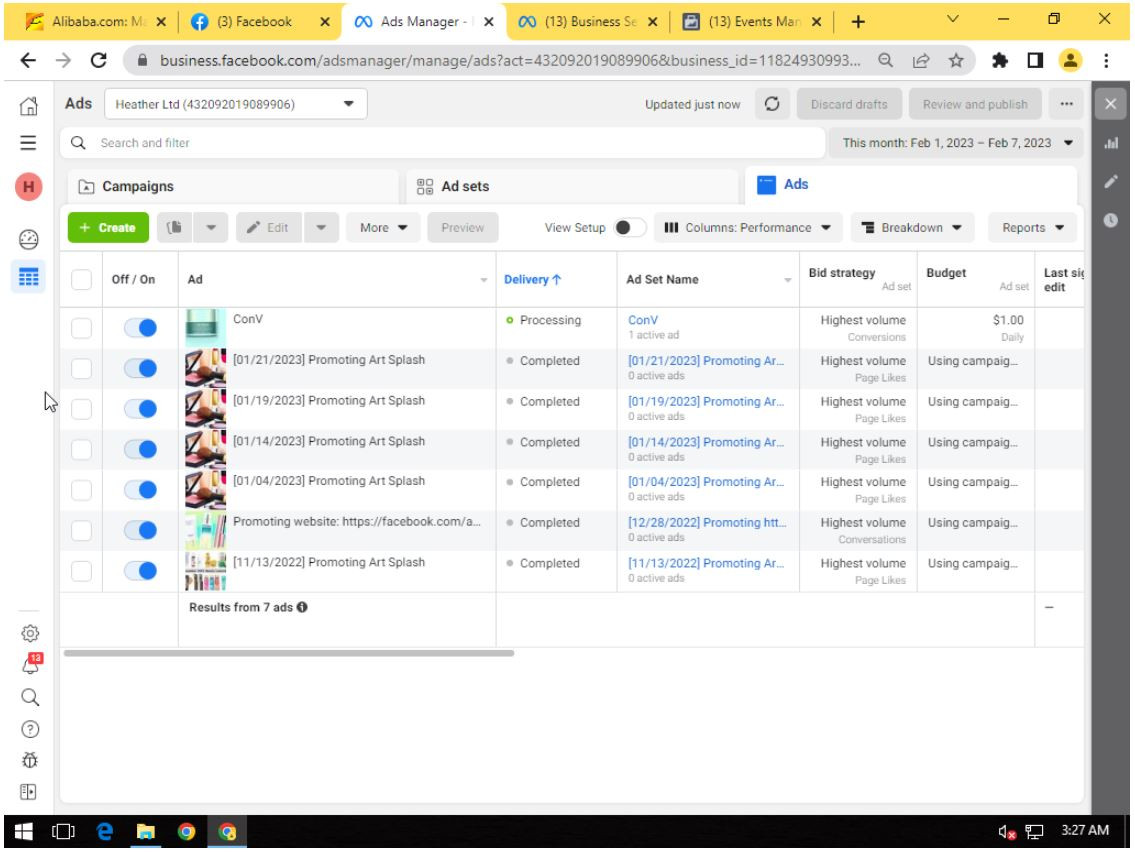Image resolution: width=1135 pixels, height=852 pixels.
Task: Sort by the Delivery column header
Action: click(532, 279)
